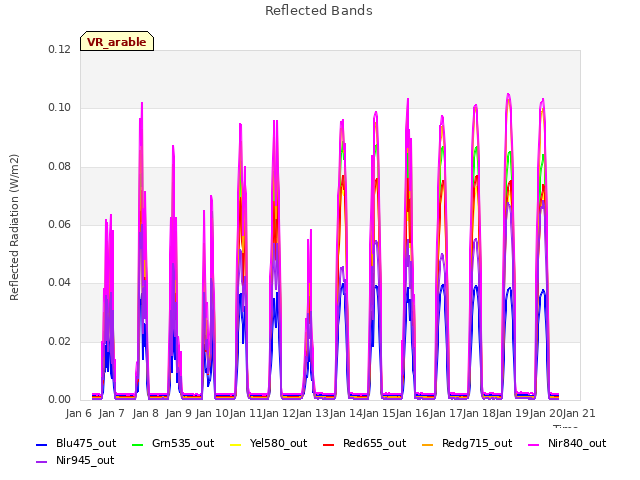Click the Jan 7 x-axis label
This screenshot has width=640, height=480.
click(112, 413)
